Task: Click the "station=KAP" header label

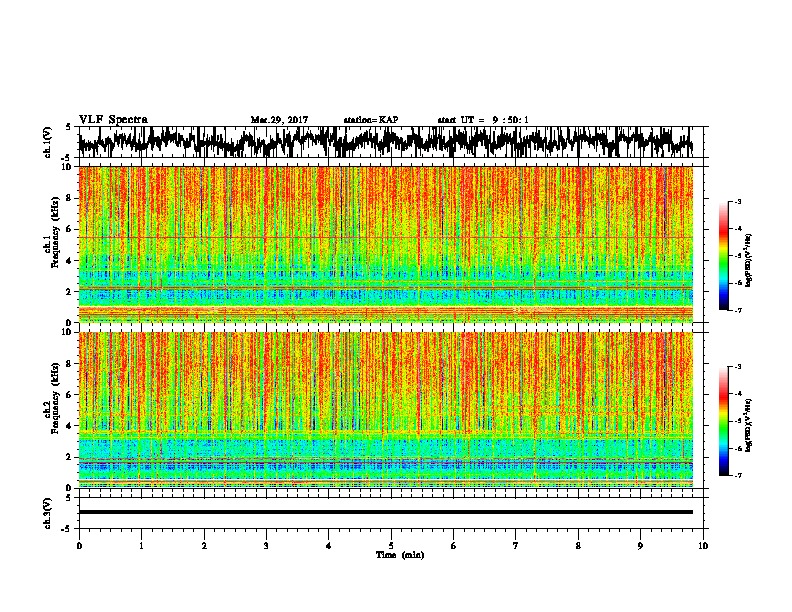Action: click(371, 120)
